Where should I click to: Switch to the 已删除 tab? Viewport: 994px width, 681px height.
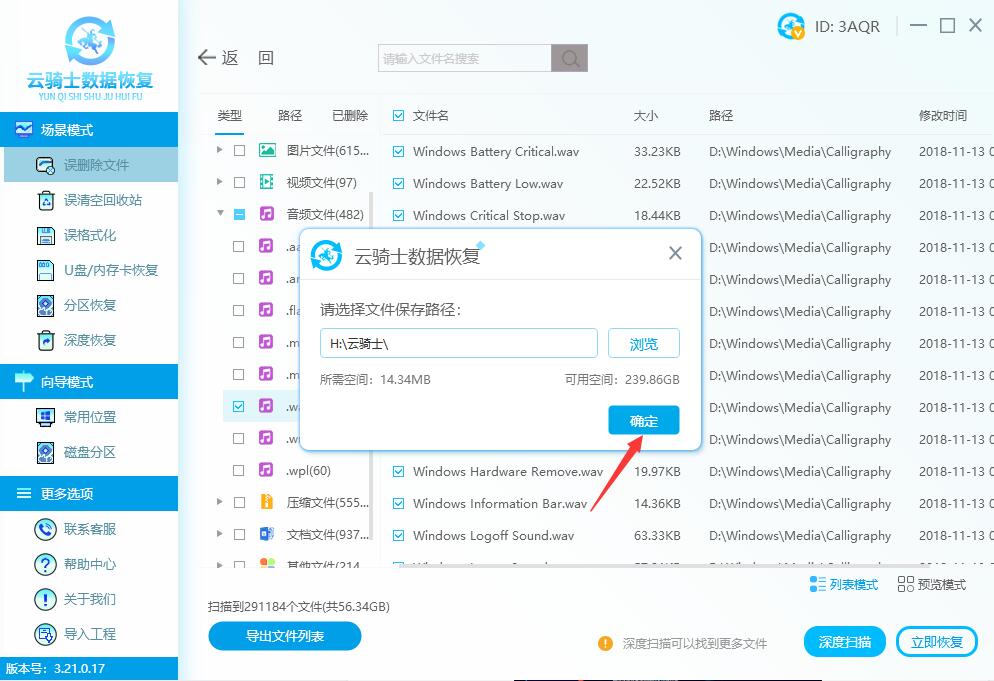coord(350,115)
